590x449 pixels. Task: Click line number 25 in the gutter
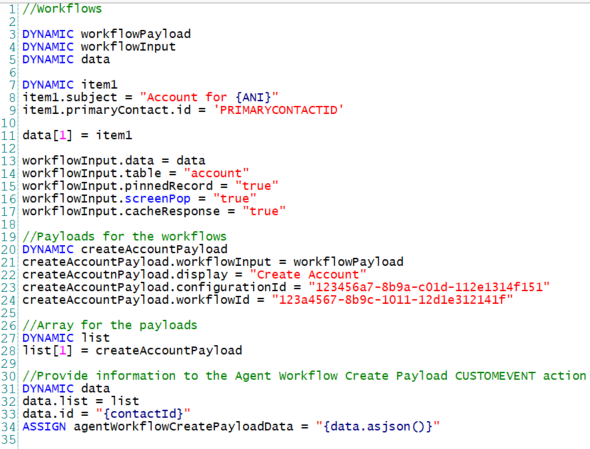point(8,313)
